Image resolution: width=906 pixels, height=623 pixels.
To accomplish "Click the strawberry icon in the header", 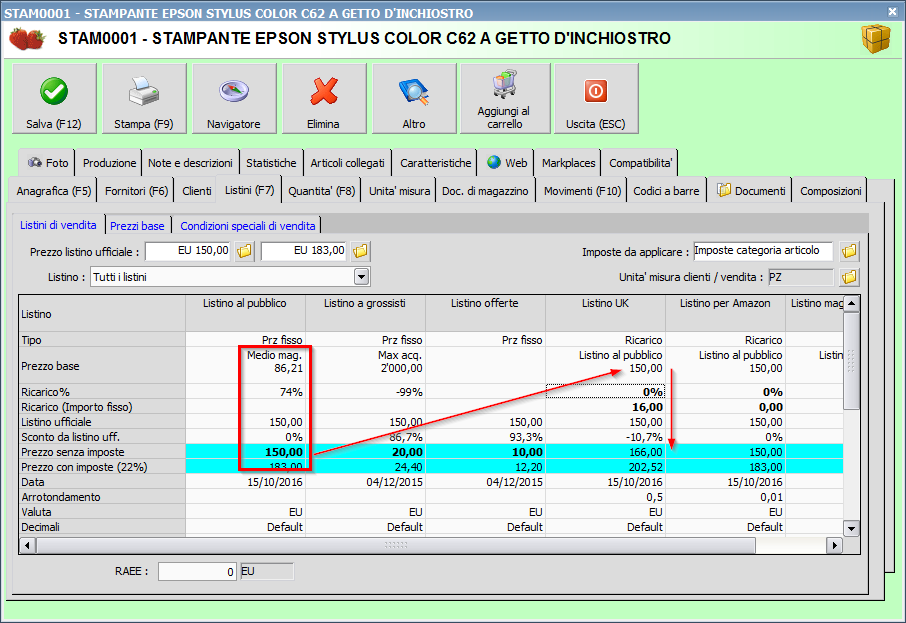I will [x=27, y=39].
